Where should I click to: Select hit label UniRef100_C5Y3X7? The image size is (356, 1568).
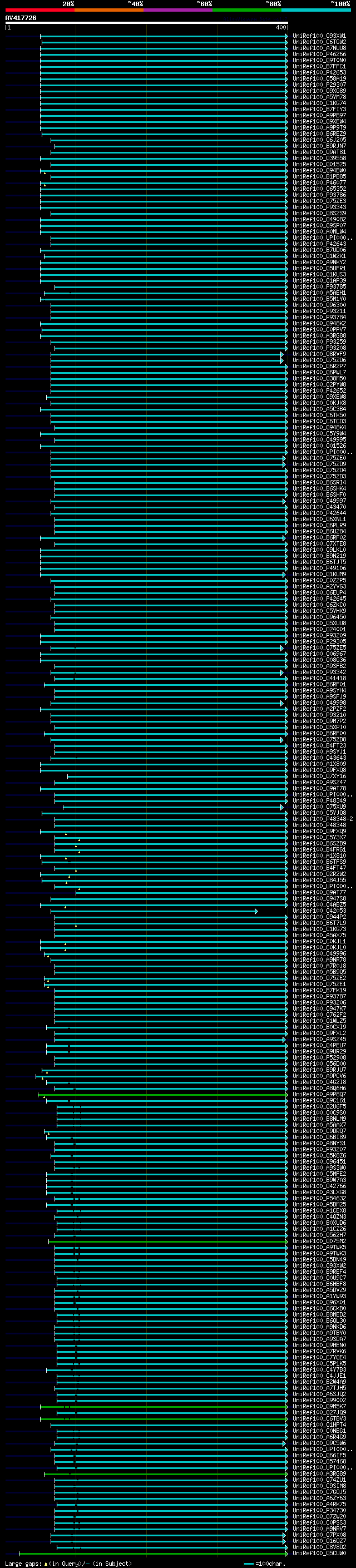(x=319, y=838)
